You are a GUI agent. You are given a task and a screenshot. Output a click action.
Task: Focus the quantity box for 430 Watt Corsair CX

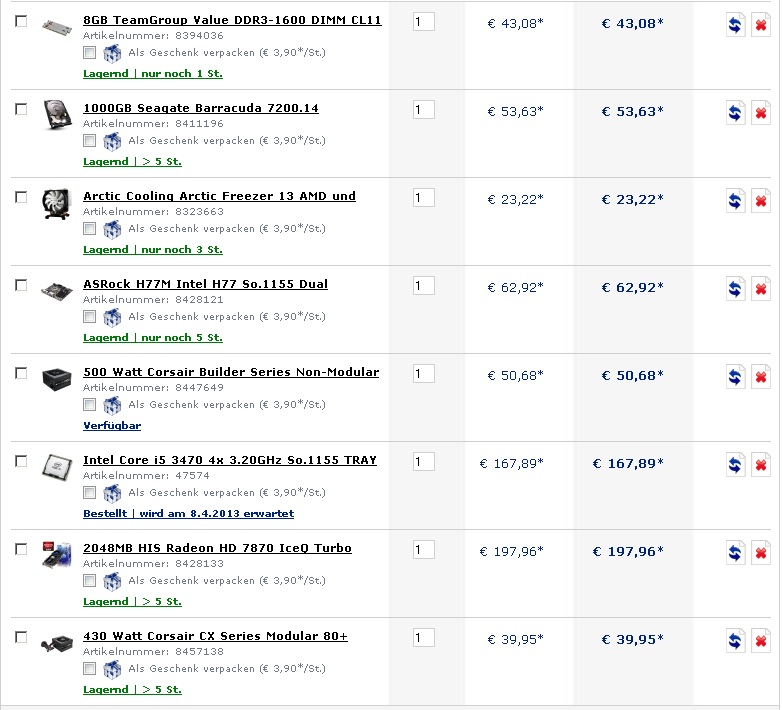(x=423, y=638)
